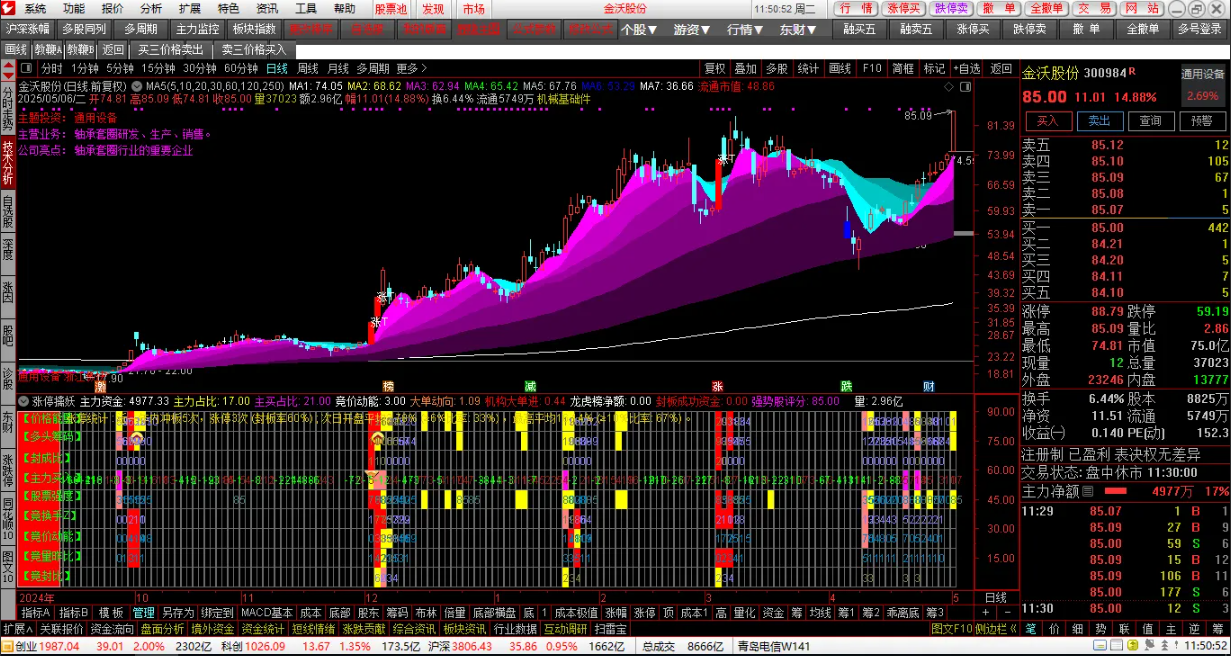Click the 涨 marker icon on the timeline
Image resolution: width=1231 pixels, height=656 pixels.
pyautogui.click(x=717, y=386)
